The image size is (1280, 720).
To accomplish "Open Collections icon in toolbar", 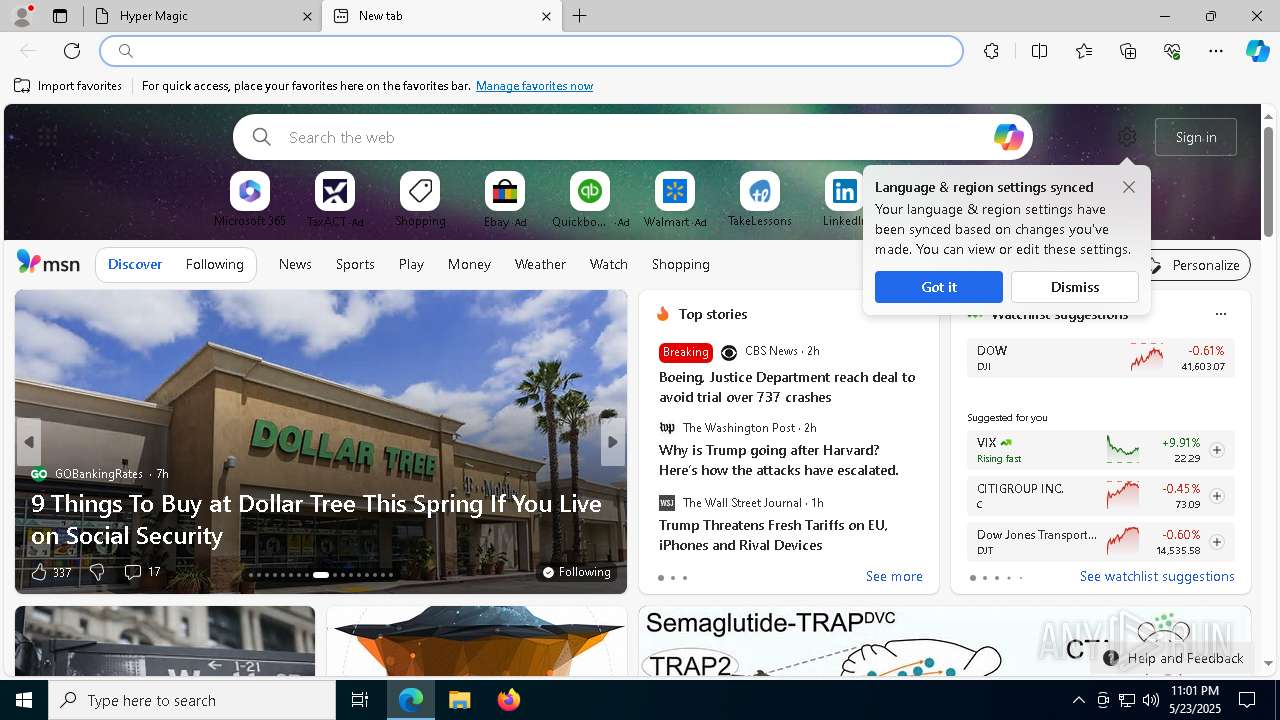I will (x=1128, y=51).
